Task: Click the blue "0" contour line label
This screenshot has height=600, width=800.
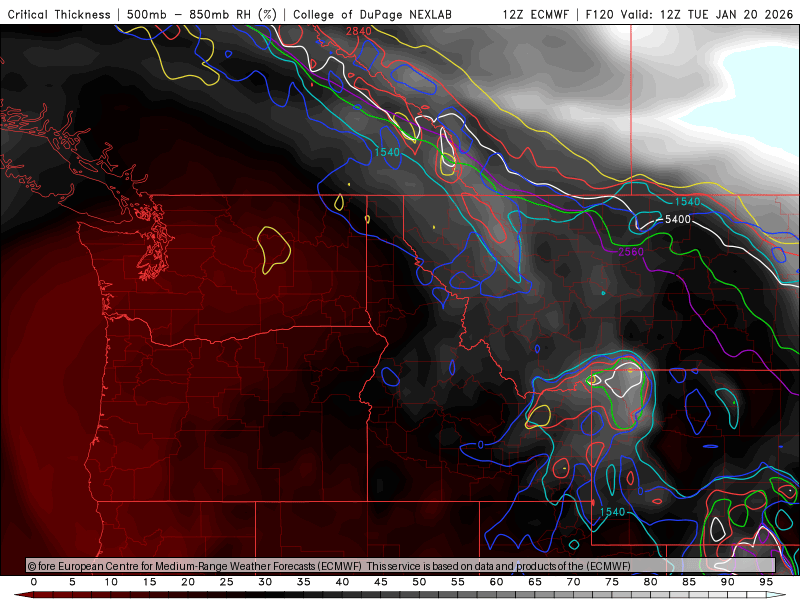Action: 481,444
